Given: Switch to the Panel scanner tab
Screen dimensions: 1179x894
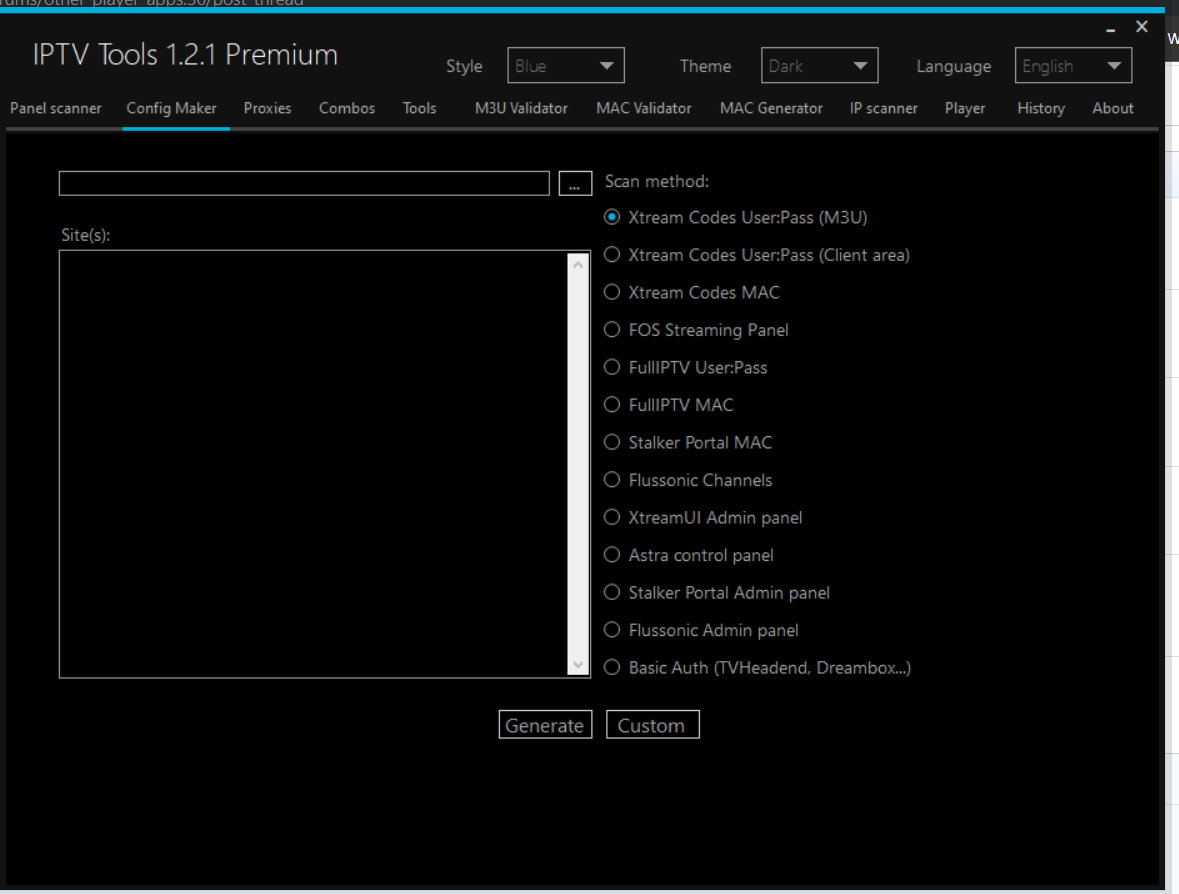Looking at the screenshot, I should pyautogui.click(x=55, y=108).
